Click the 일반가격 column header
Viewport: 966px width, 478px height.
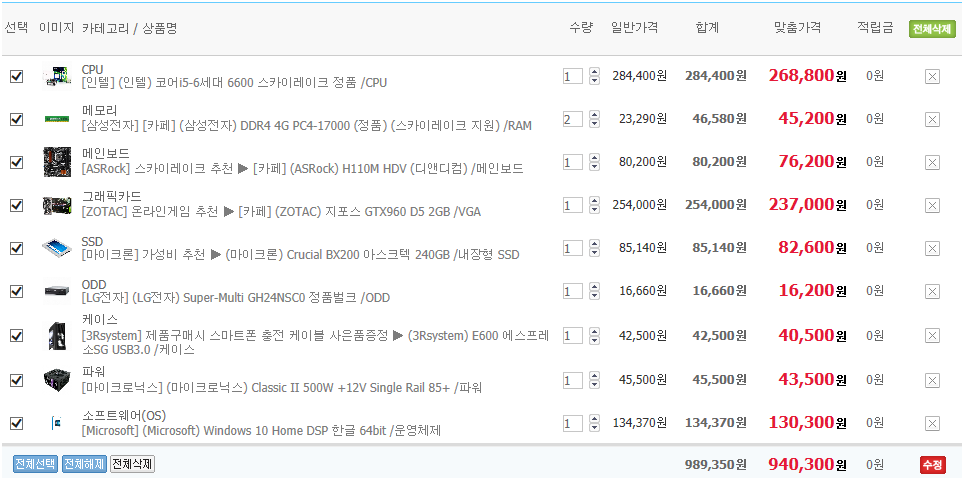[x=635, y=28]
